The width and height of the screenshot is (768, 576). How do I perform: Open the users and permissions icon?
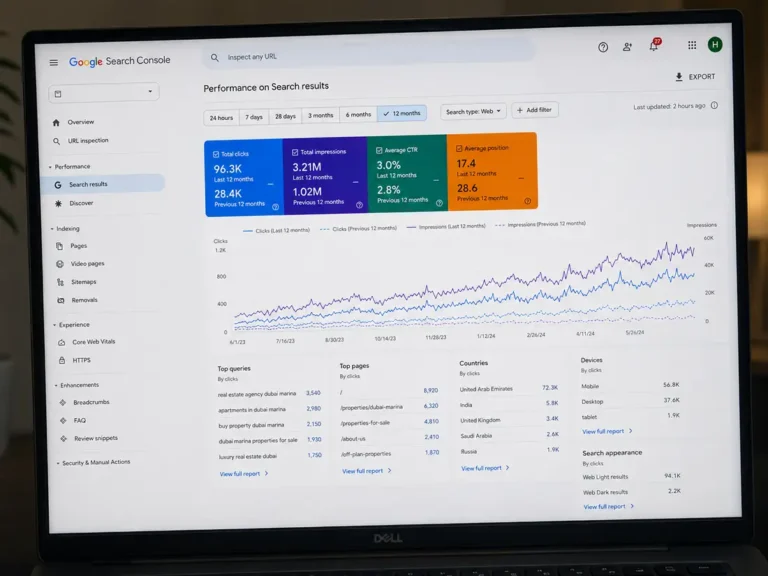(627, 47)
